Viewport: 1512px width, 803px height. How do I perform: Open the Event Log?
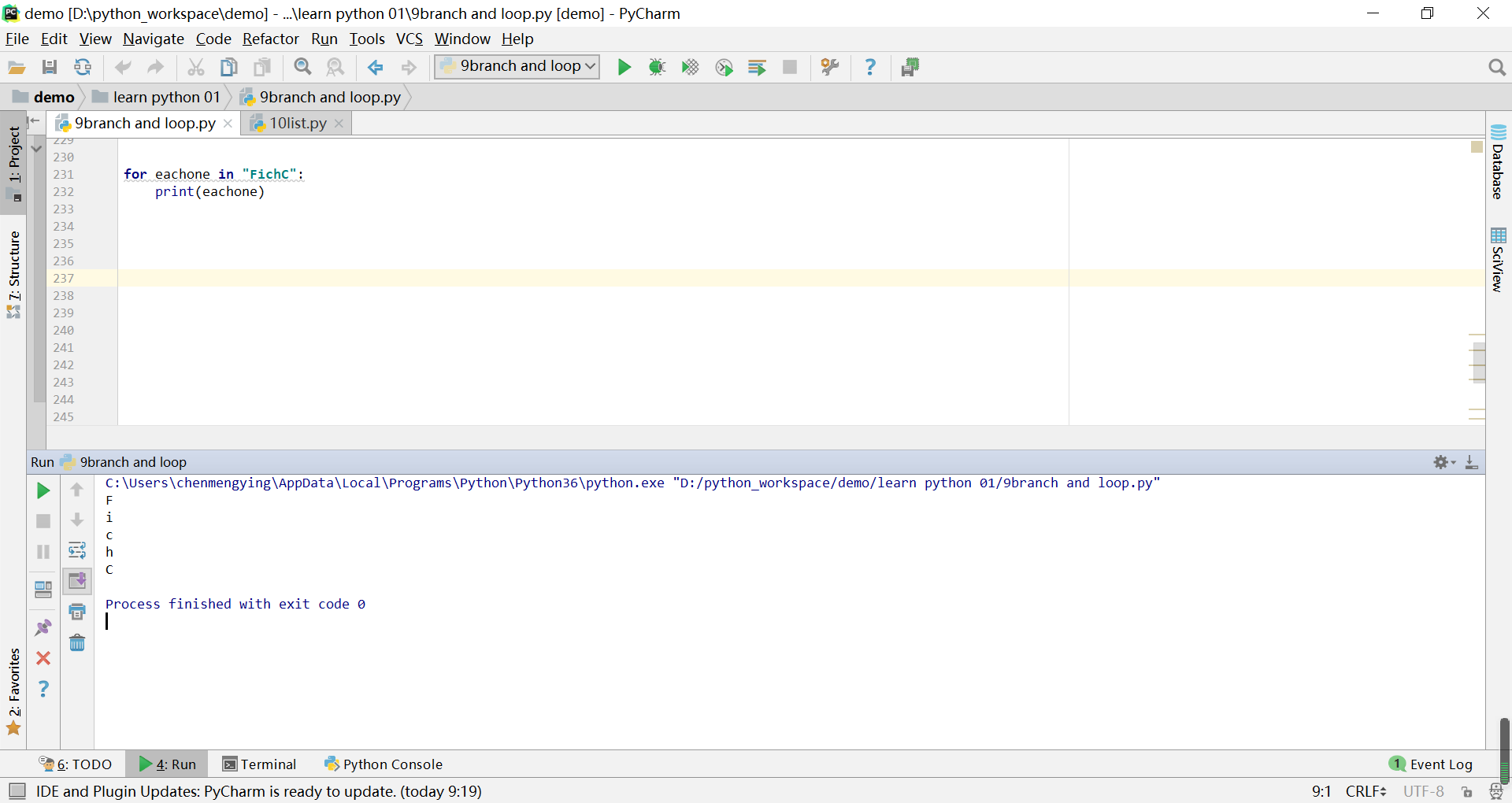point(1431,764)
